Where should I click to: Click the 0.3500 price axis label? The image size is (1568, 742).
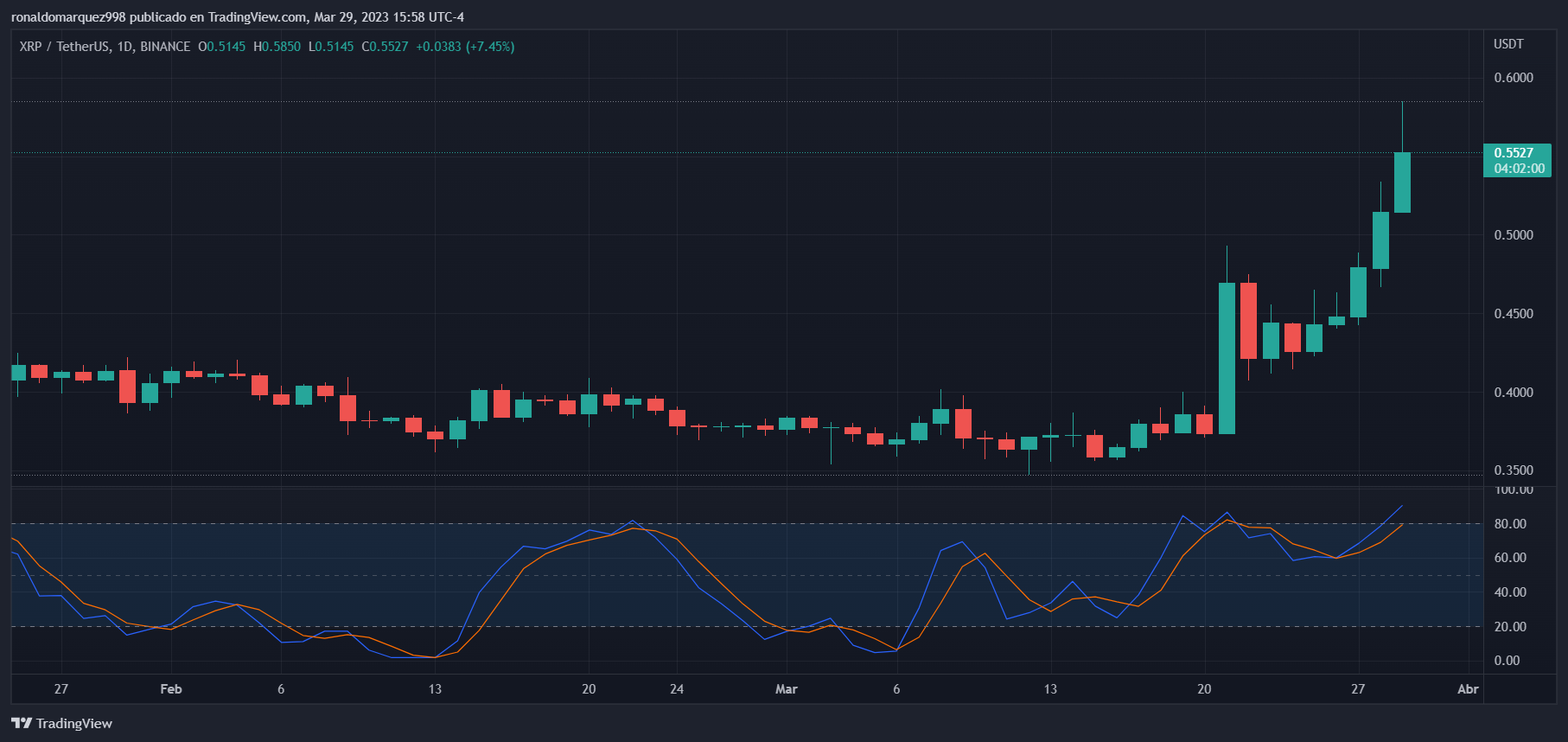[1514, 470]
